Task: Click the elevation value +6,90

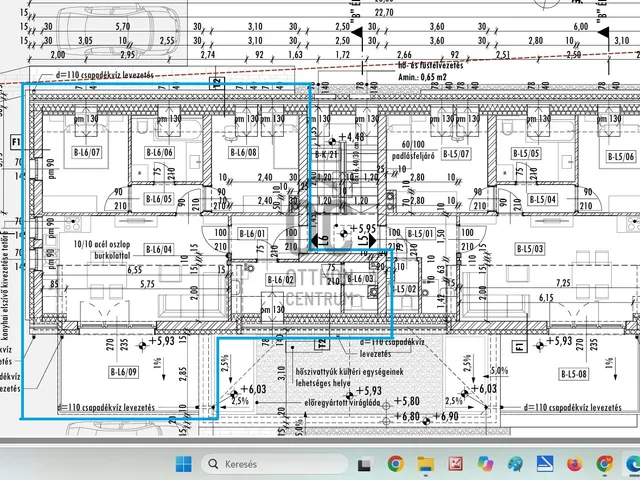Action: pos(445,416)
